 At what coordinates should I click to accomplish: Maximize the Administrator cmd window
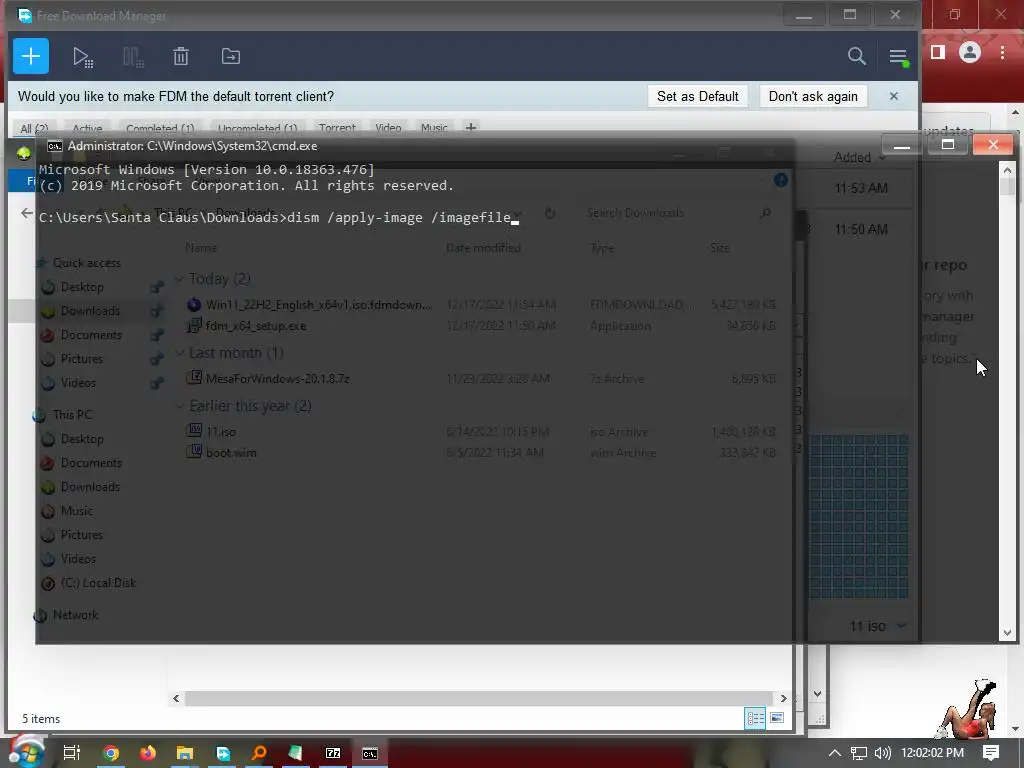click(948, 145)
